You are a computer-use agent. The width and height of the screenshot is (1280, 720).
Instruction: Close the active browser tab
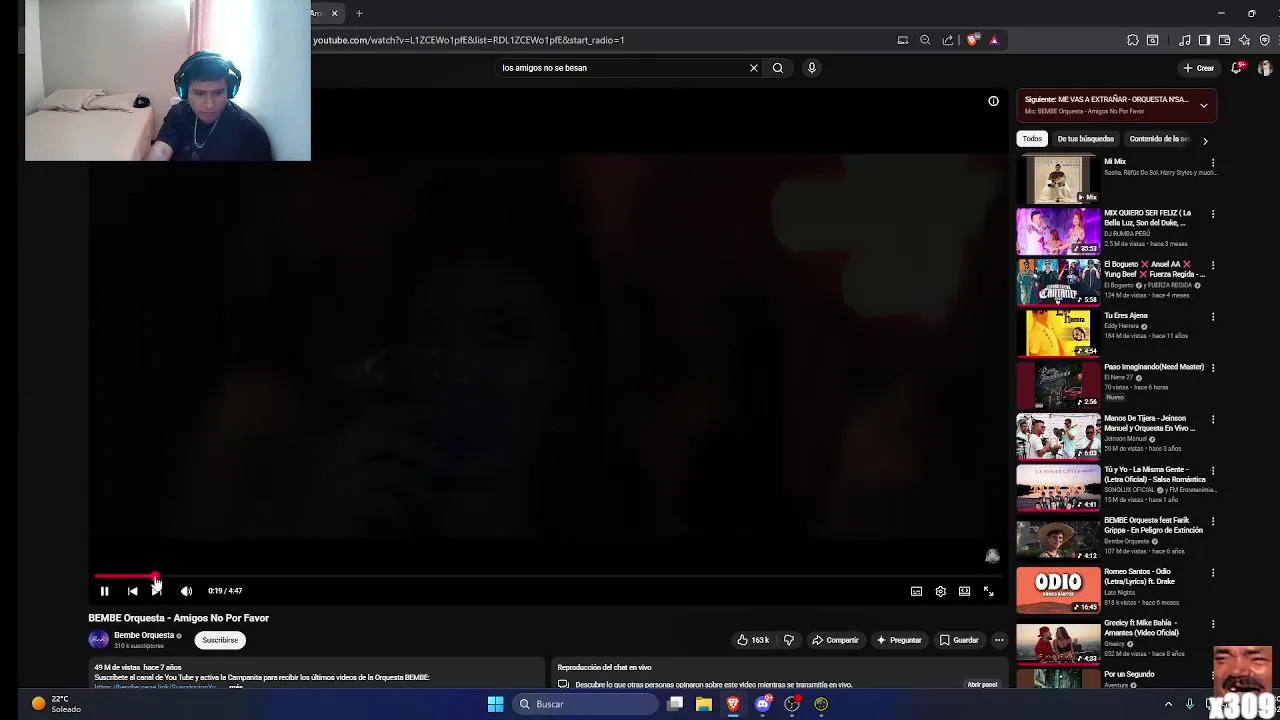(334, 13)
